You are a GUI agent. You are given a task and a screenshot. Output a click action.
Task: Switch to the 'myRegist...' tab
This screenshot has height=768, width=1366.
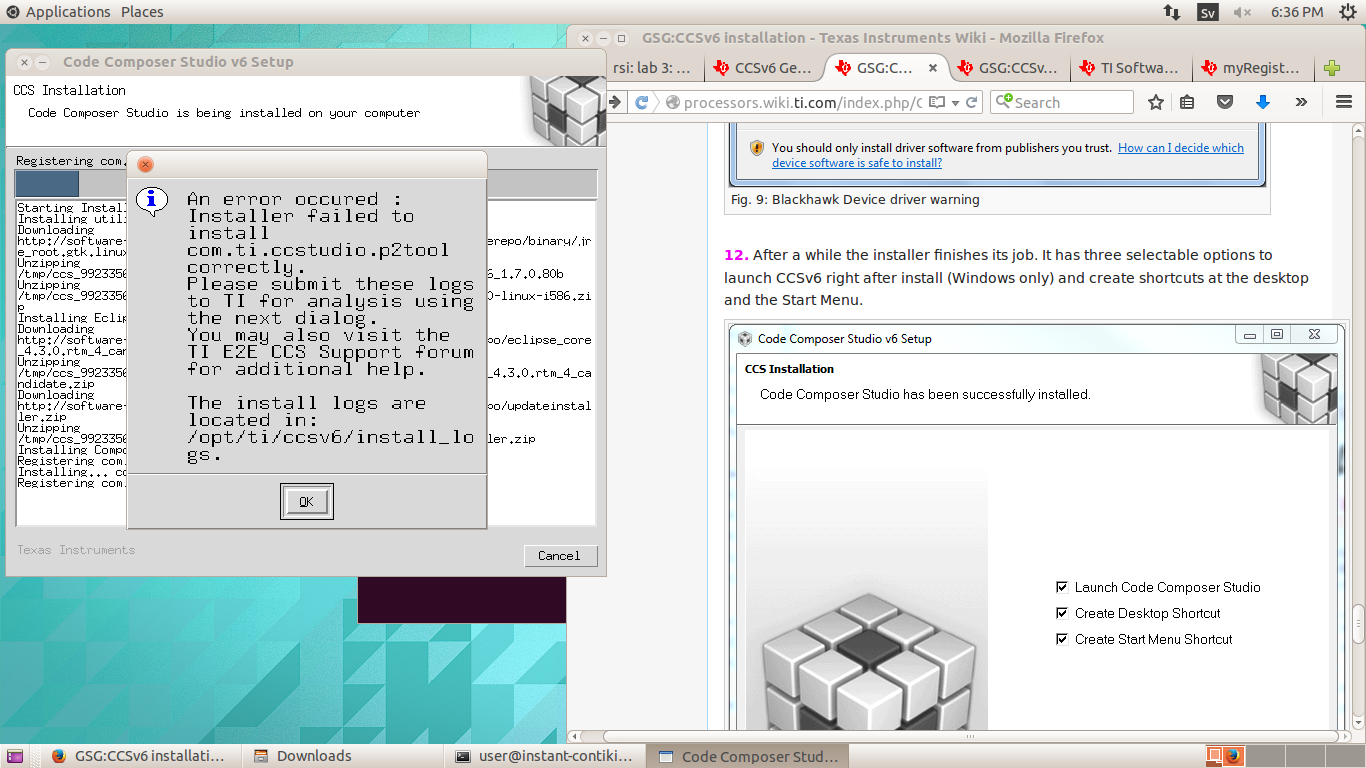tap(1253, 69)
